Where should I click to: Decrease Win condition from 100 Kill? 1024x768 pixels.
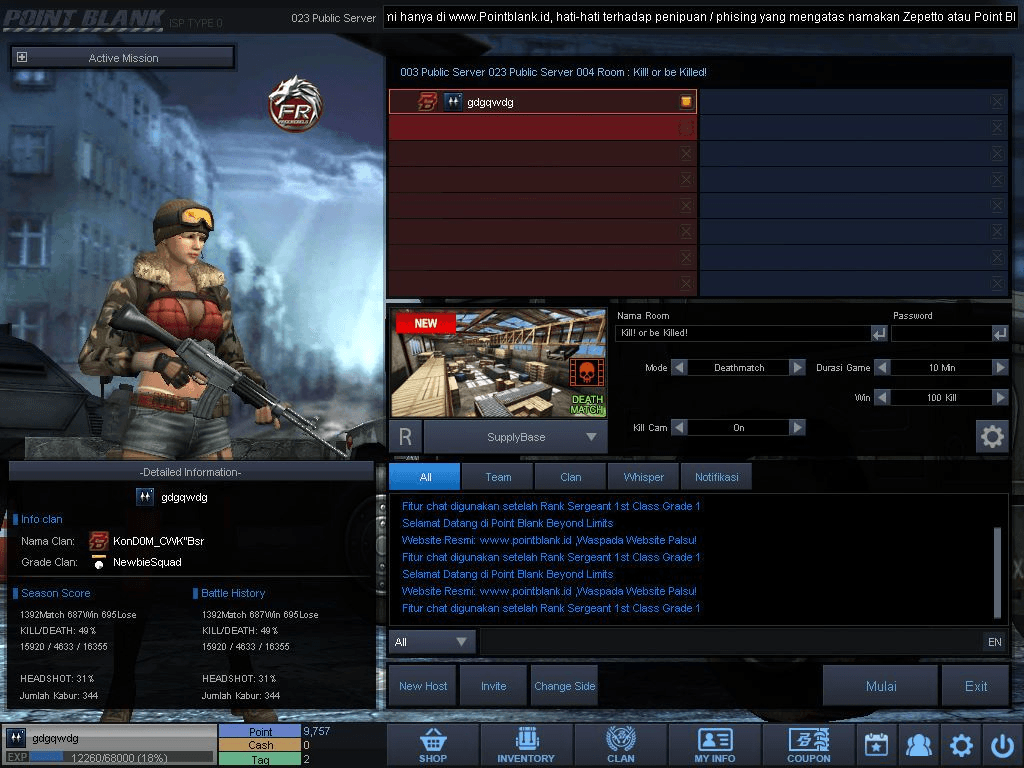click(882, 398)
